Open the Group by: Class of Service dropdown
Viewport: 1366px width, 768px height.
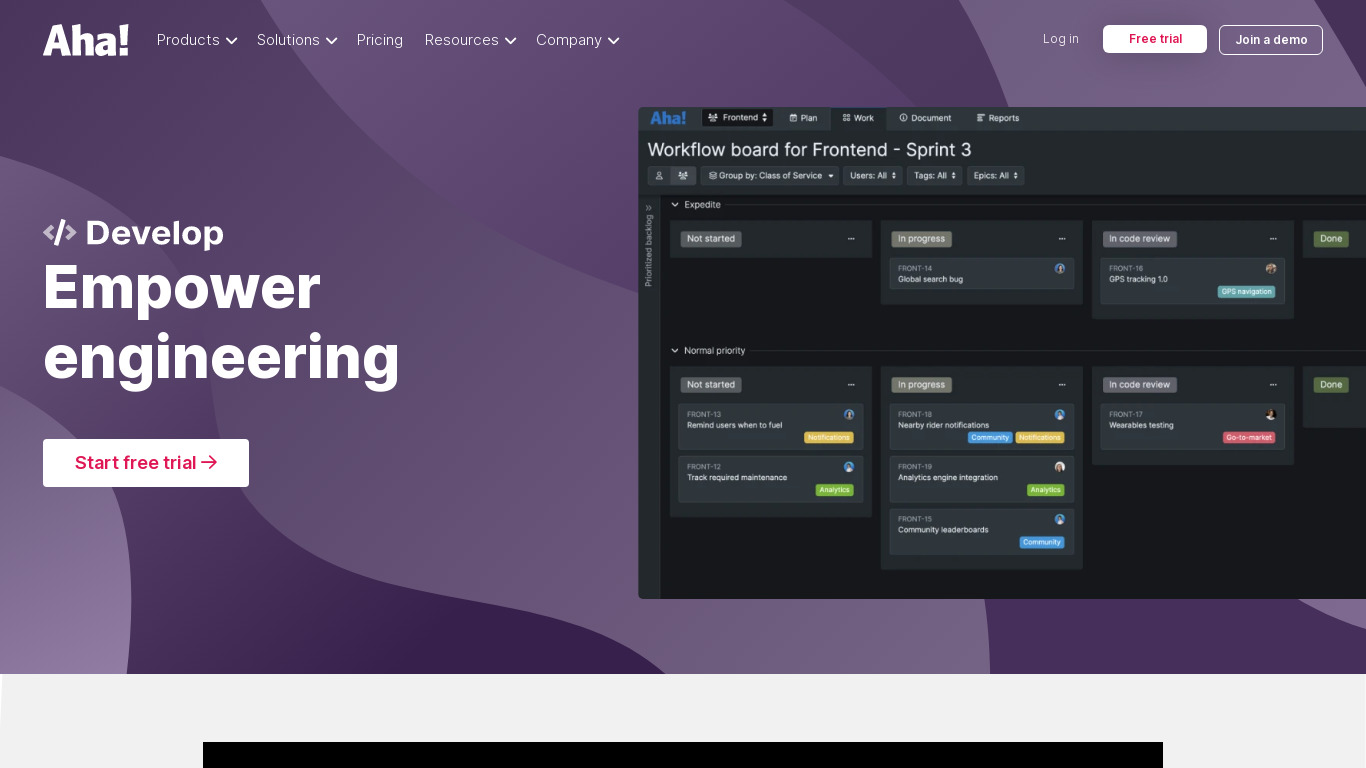pyautogui.click(x=770, y=176)
